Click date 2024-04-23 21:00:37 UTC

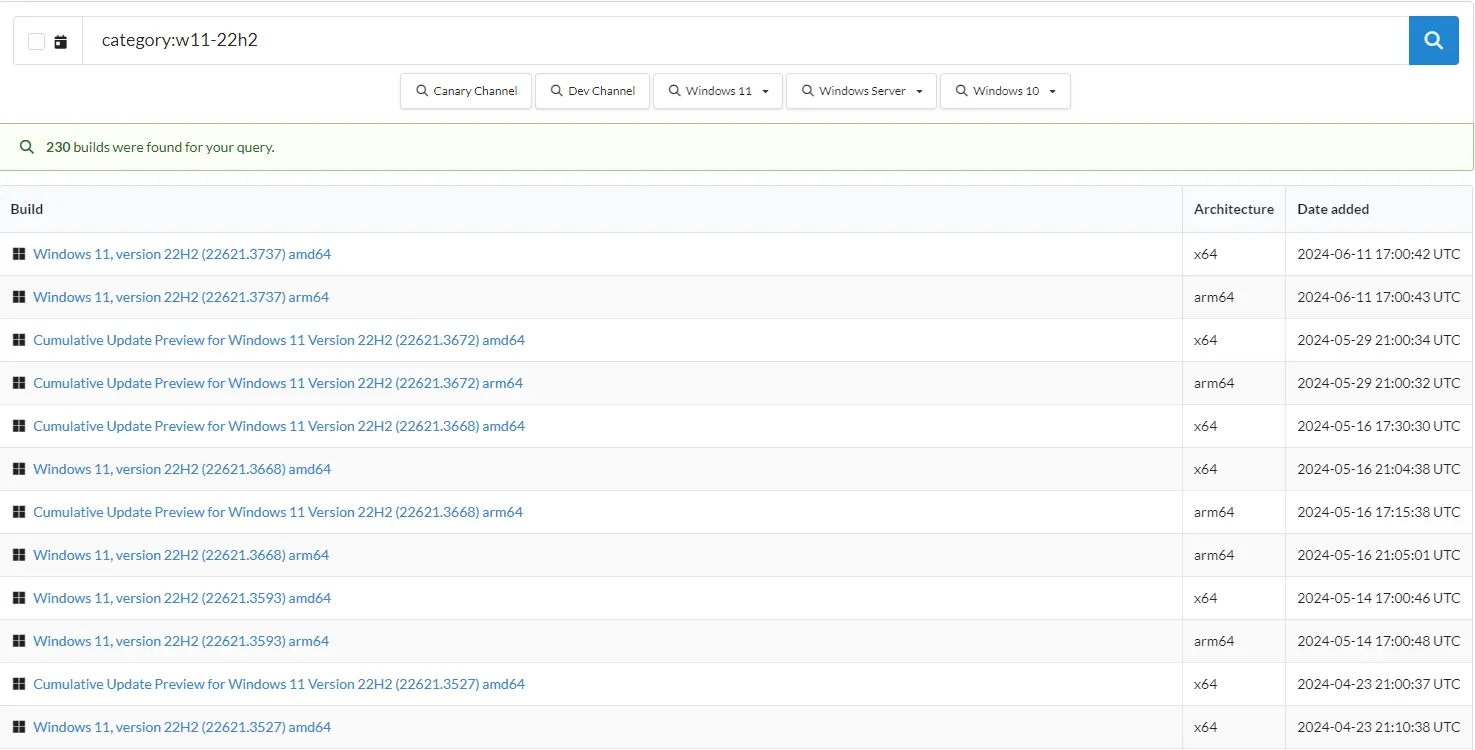pos(1378,684)
